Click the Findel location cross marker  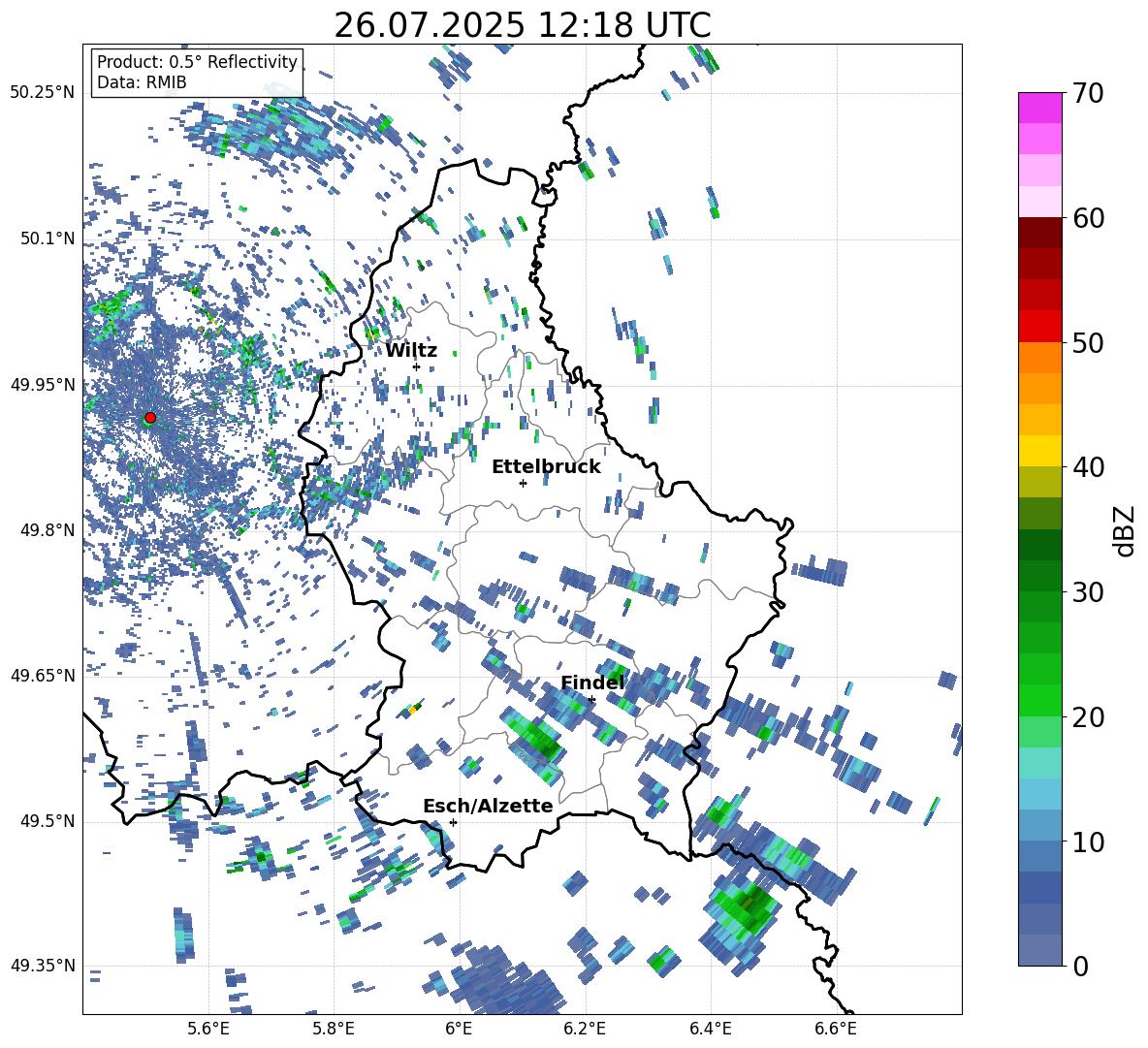coord(591,700)
